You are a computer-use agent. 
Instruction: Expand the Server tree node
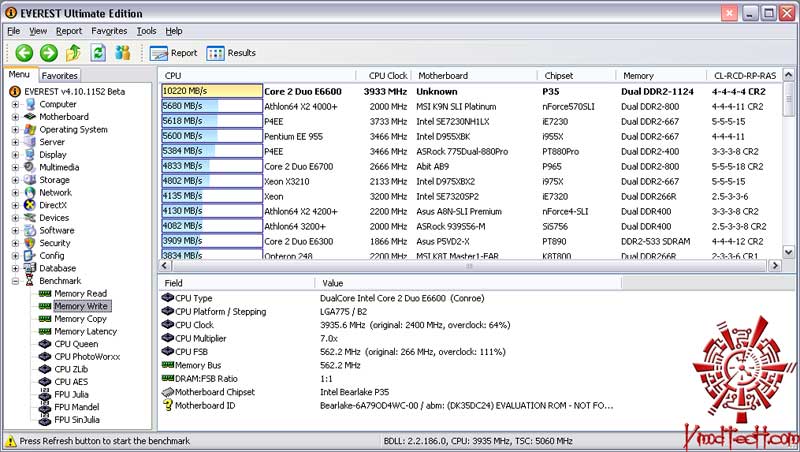coord(15,142)
